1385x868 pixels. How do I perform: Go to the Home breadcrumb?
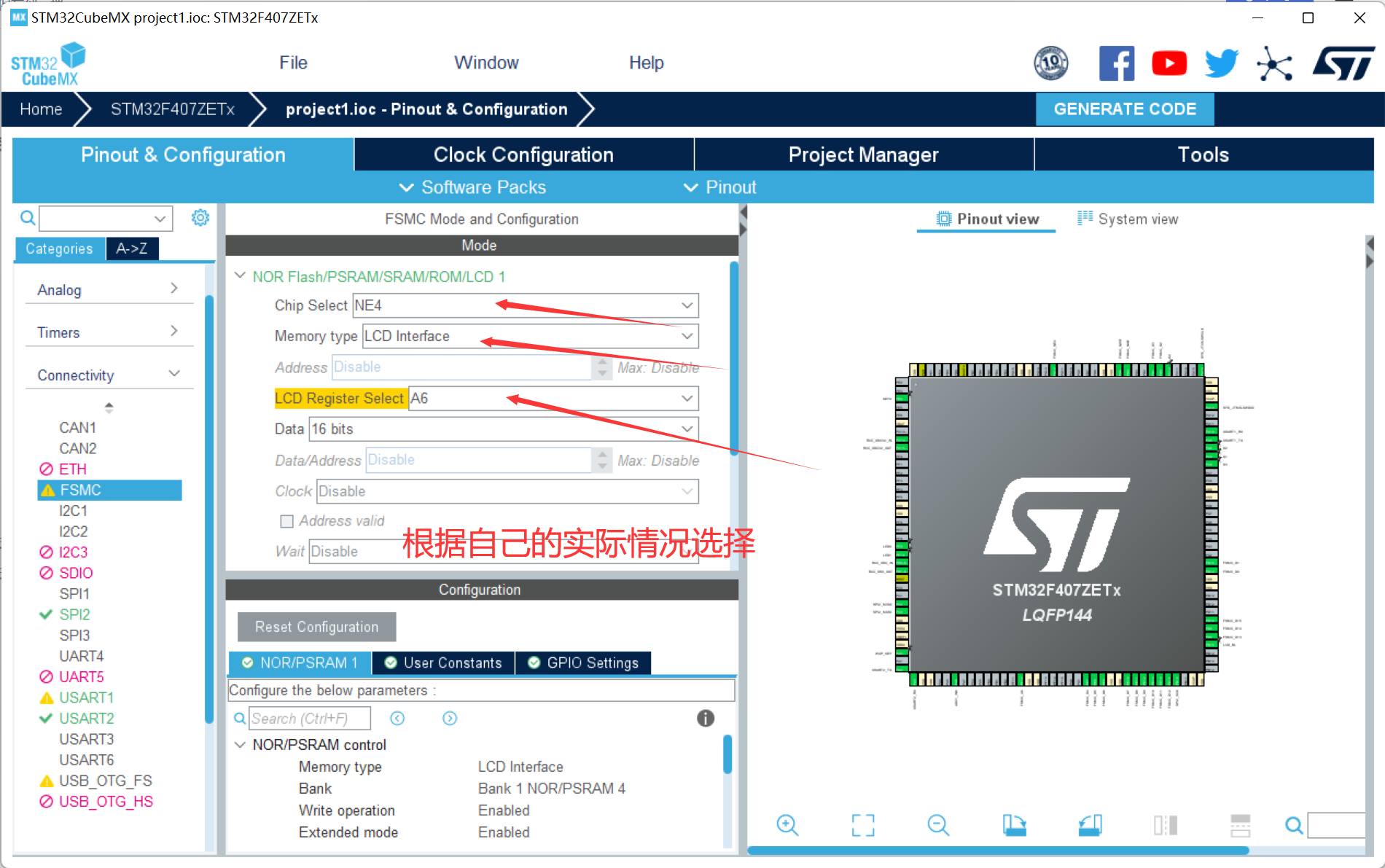[41, 109]
